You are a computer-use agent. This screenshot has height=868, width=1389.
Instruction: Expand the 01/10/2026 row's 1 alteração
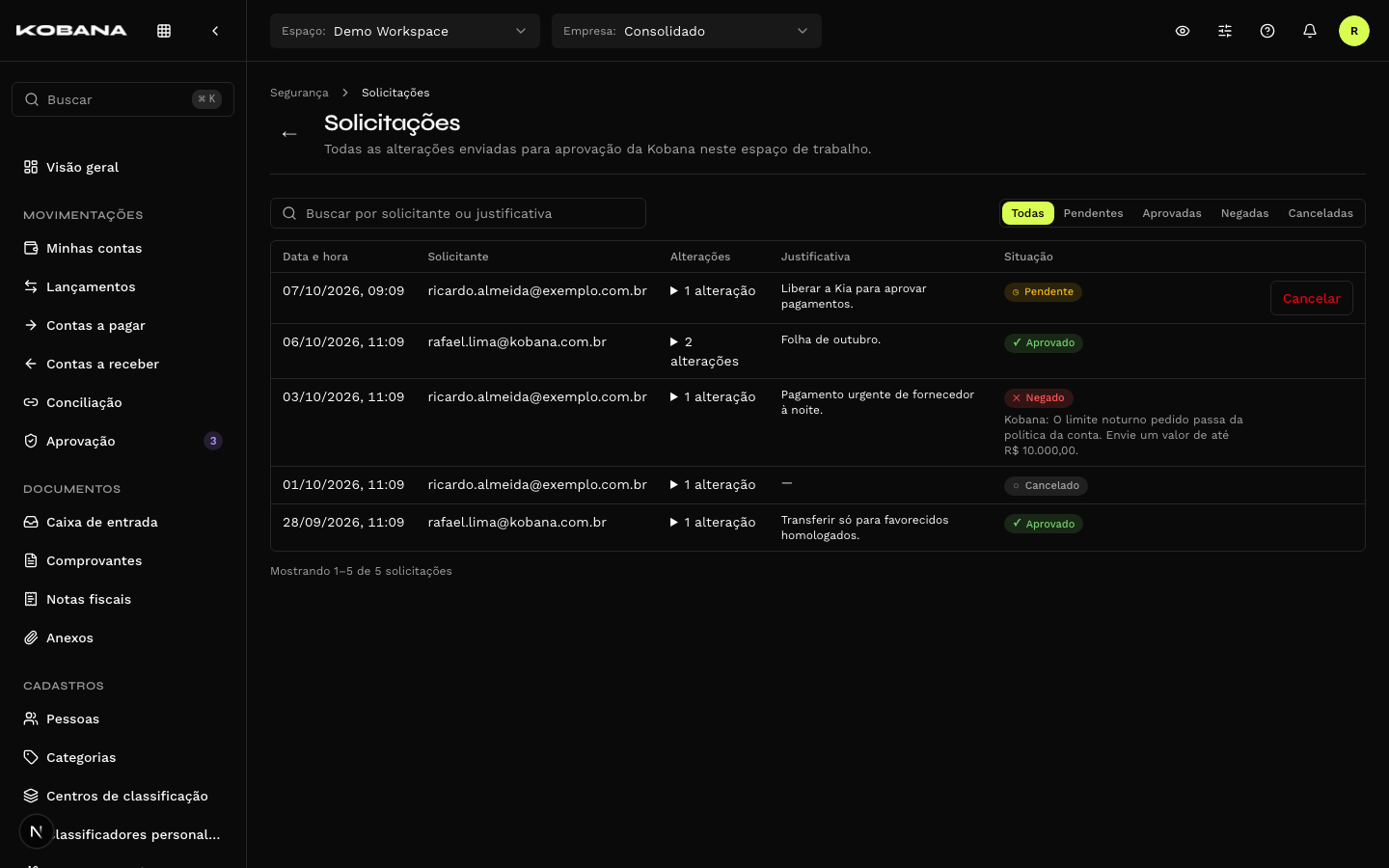pos(713,484)
